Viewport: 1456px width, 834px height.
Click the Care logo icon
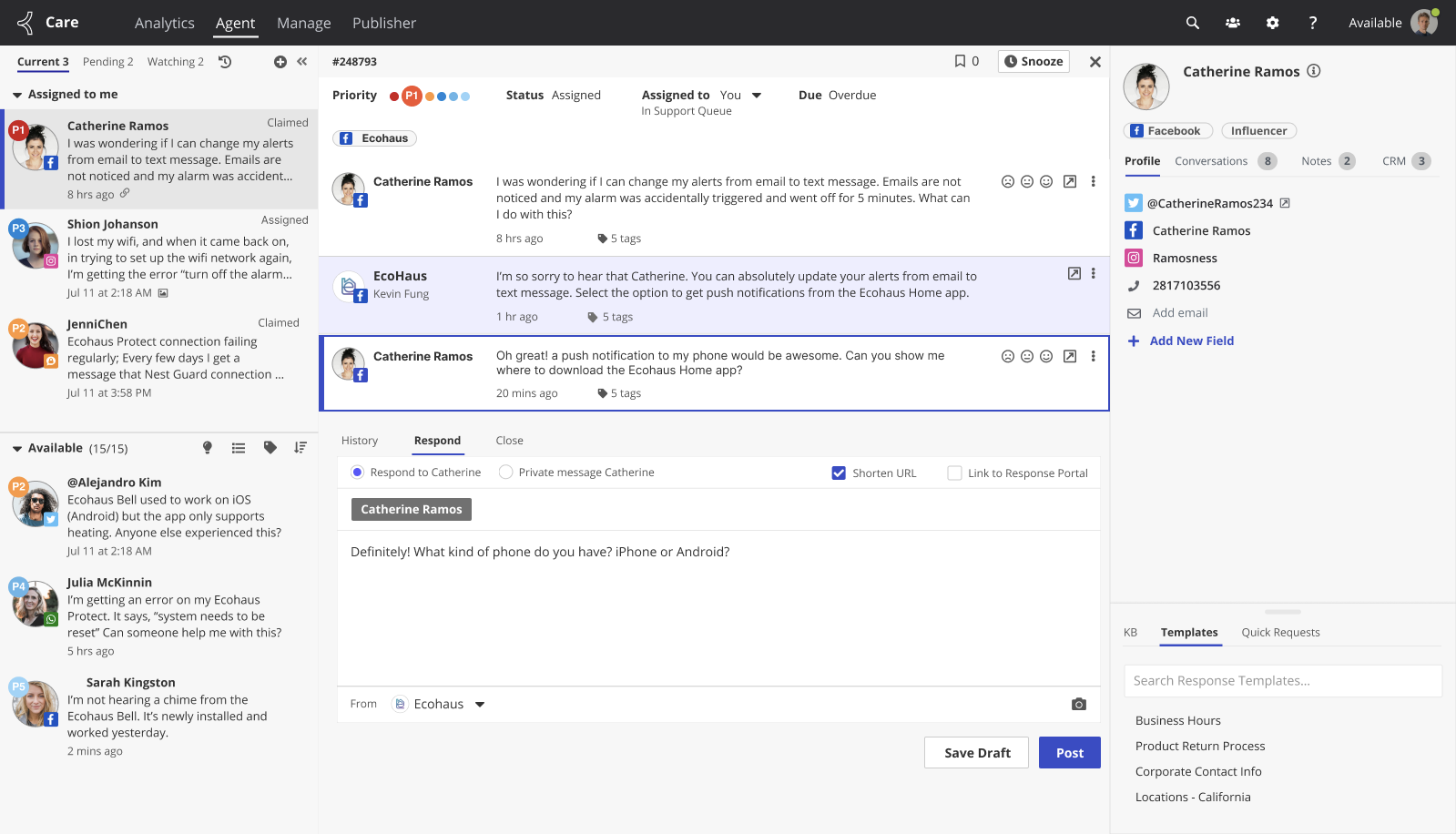25,22
